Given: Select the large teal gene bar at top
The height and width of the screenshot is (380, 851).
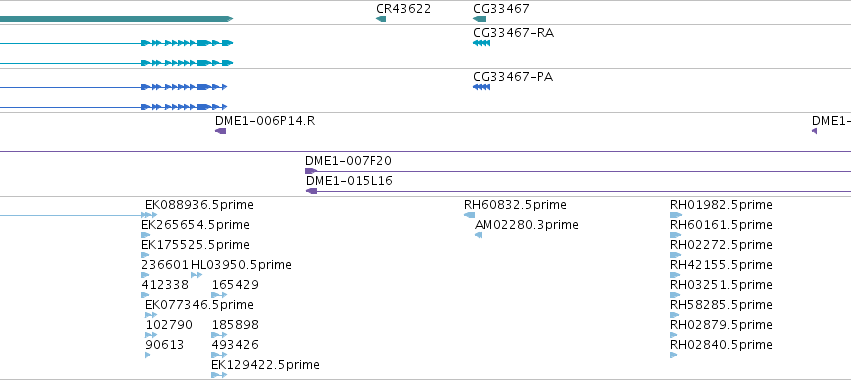Looking at the screenshot, I should [116, 19].
